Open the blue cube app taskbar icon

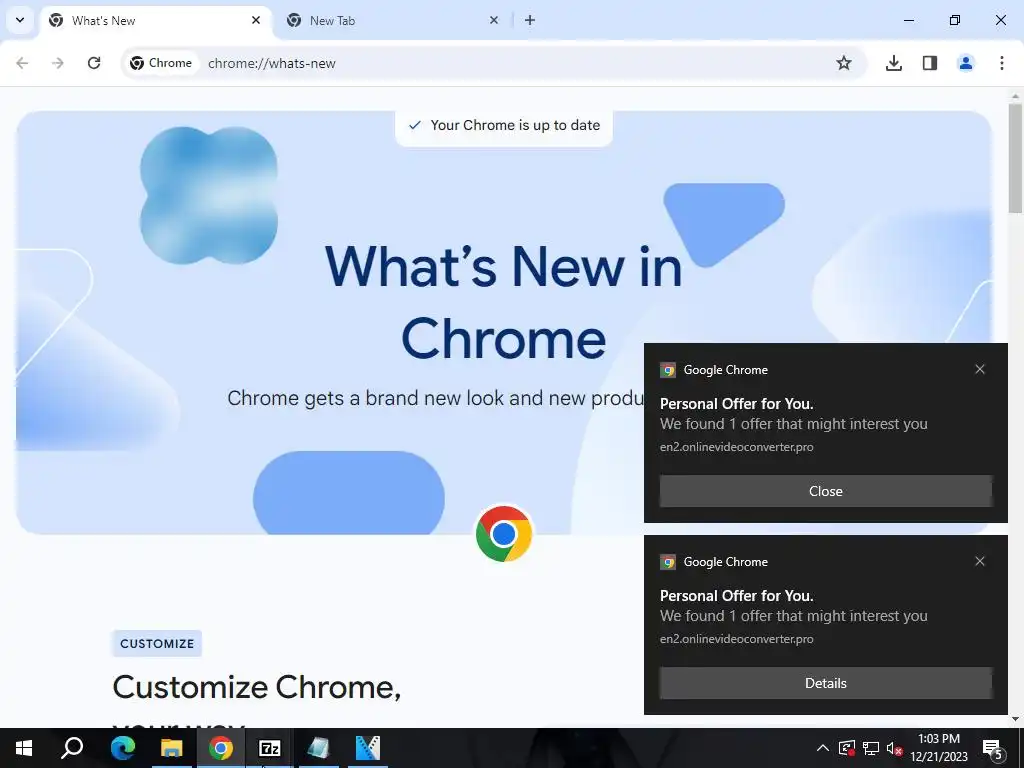(319, 748)
